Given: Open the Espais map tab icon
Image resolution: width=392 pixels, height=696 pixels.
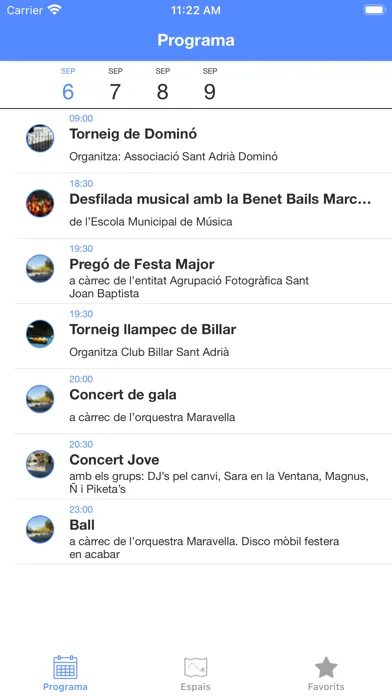Looking at the screenshot, I should 196,668.
